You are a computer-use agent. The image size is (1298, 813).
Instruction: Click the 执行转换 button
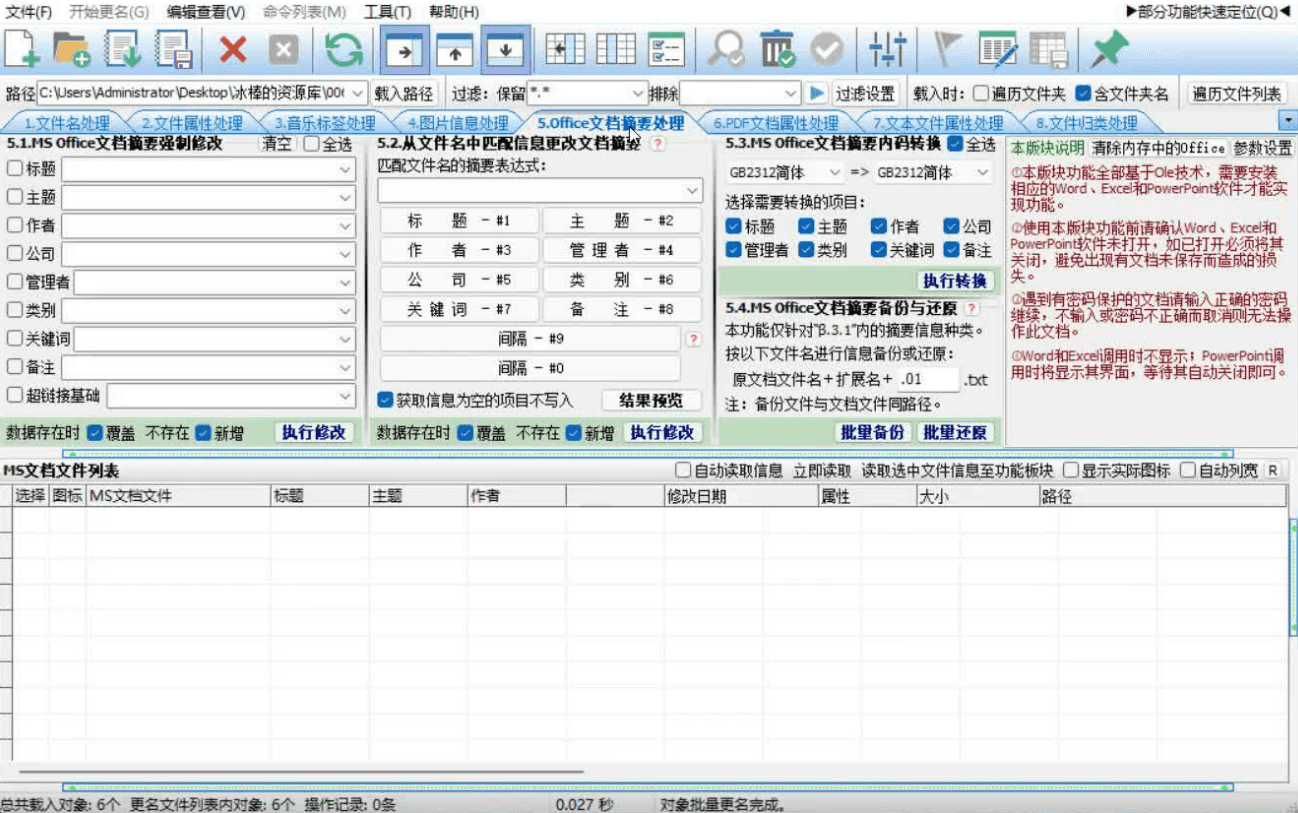pos(954,280)
